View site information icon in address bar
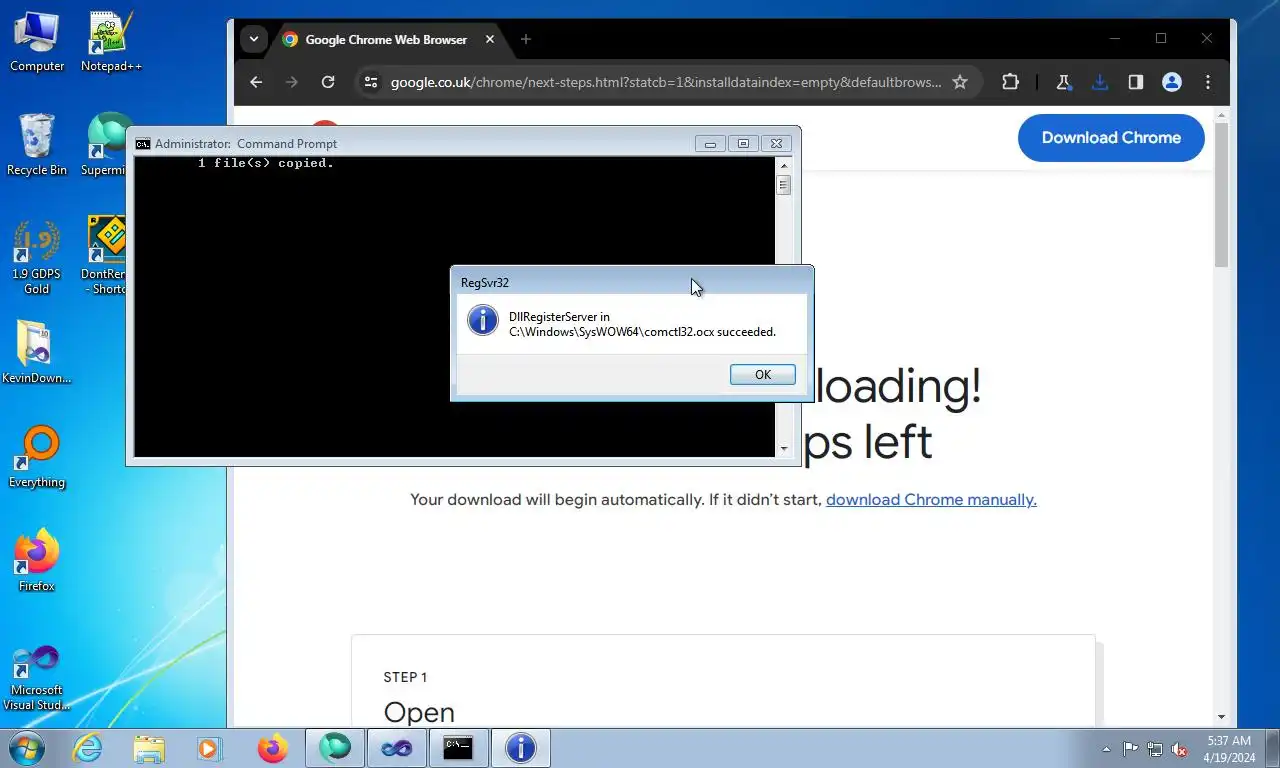Screen dimensions: 1280x768 click(371, 82)
